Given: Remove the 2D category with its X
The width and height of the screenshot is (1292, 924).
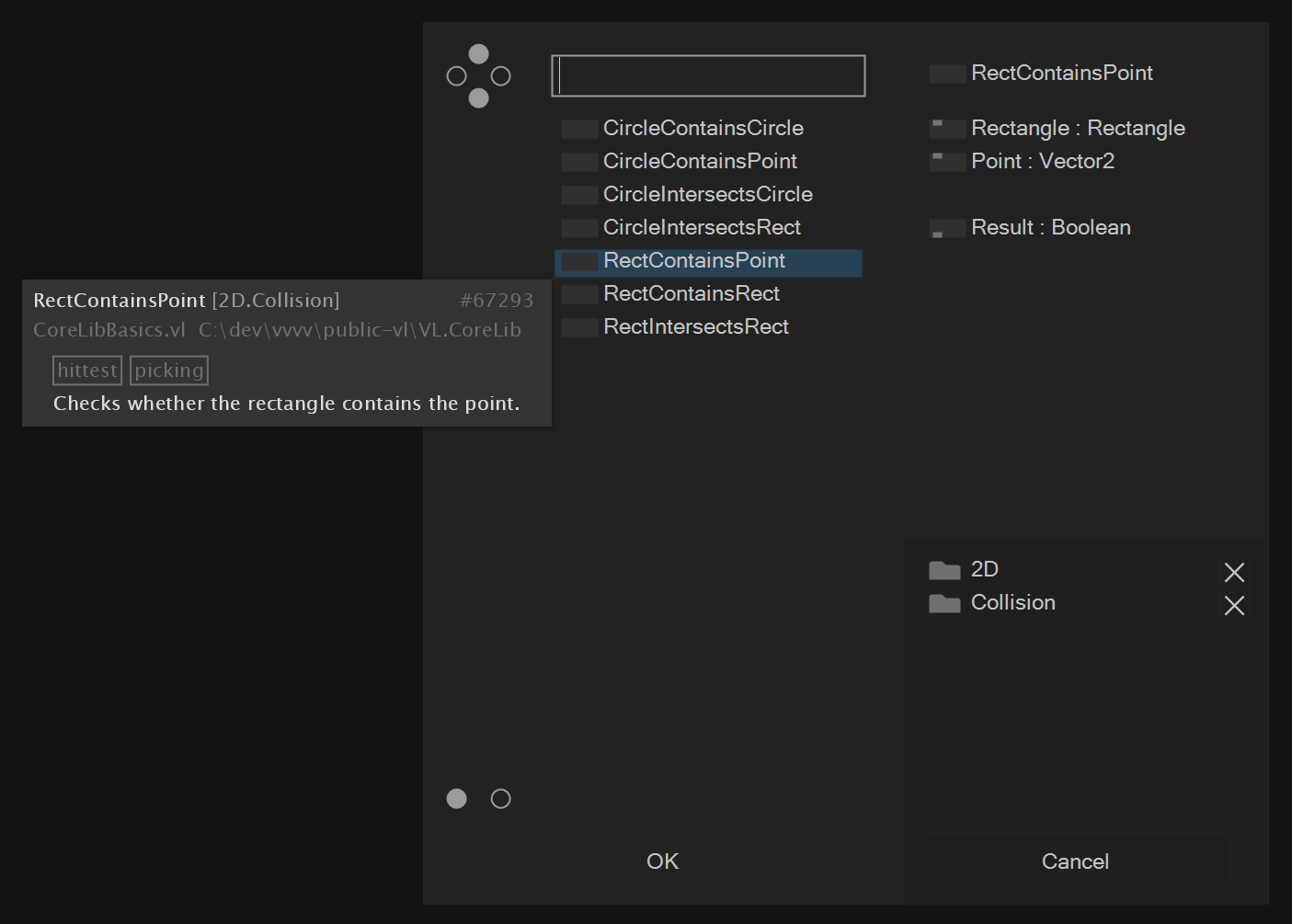Looking at the screenshot, I should pos(1234,573).
